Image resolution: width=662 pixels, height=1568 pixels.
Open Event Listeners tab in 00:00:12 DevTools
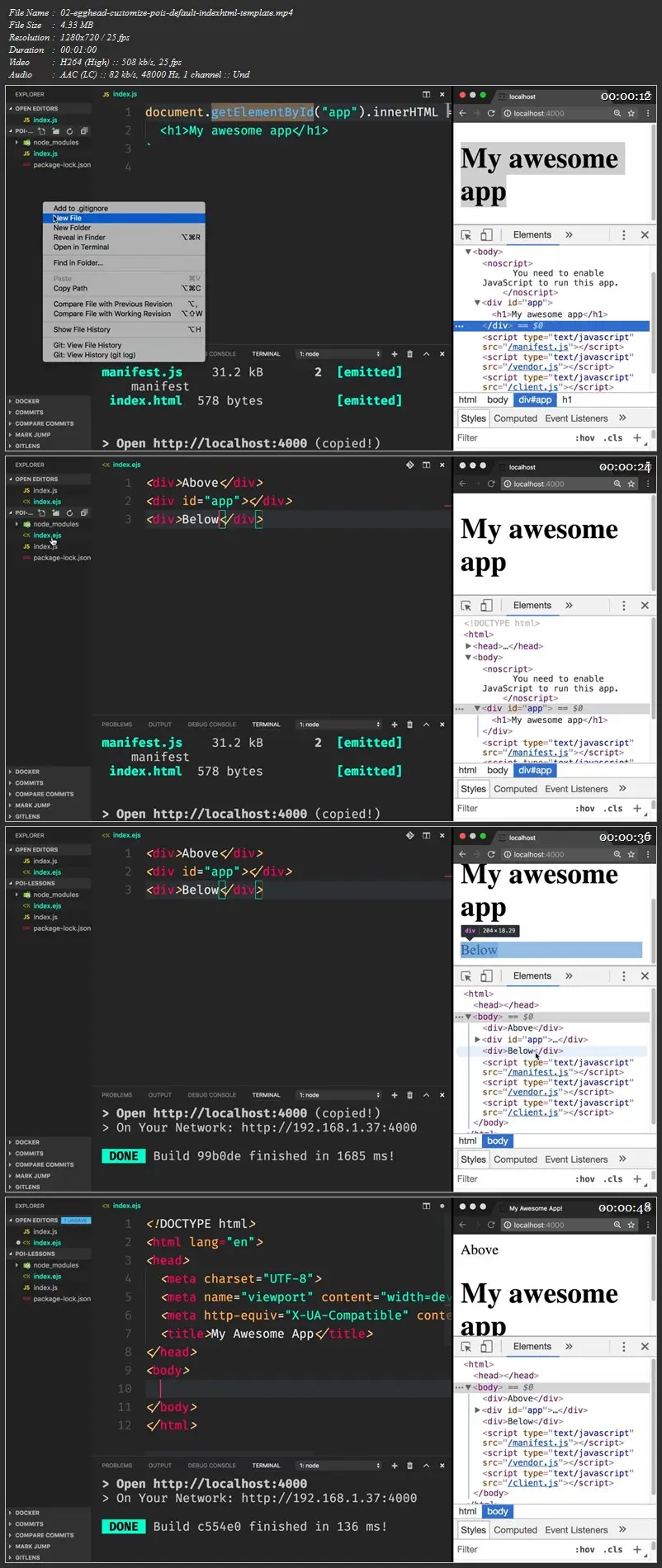[x=576, y=418]
